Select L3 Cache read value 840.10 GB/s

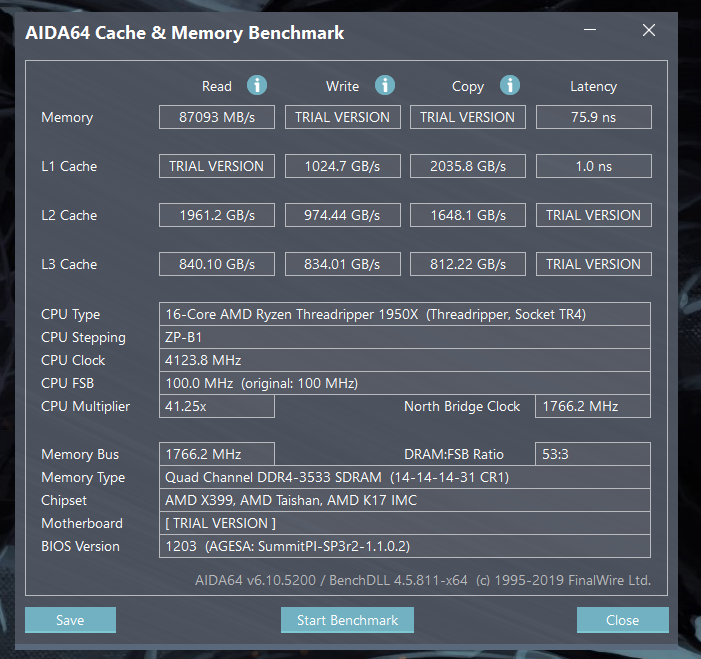tap(217, 264)
